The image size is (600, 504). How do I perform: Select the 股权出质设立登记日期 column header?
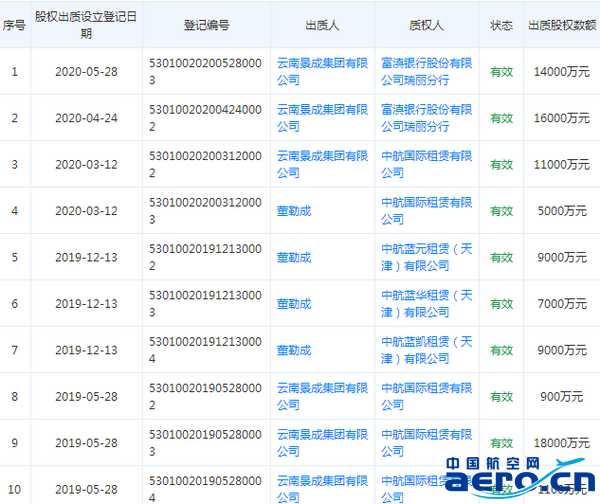click(x=86, y=25)
